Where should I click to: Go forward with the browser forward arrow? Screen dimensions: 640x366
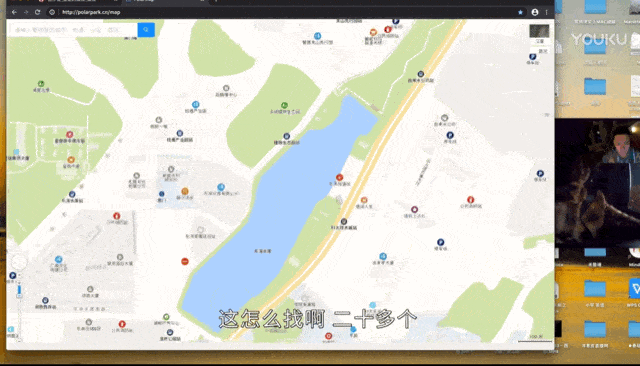(26, 12)
